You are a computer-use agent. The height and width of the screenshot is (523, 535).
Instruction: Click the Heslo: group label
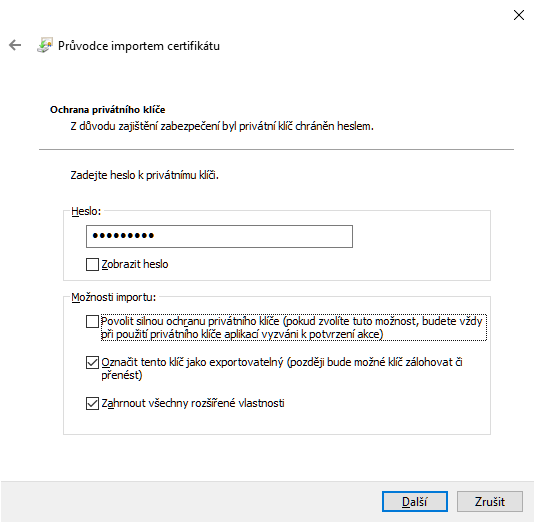[86, 211]
